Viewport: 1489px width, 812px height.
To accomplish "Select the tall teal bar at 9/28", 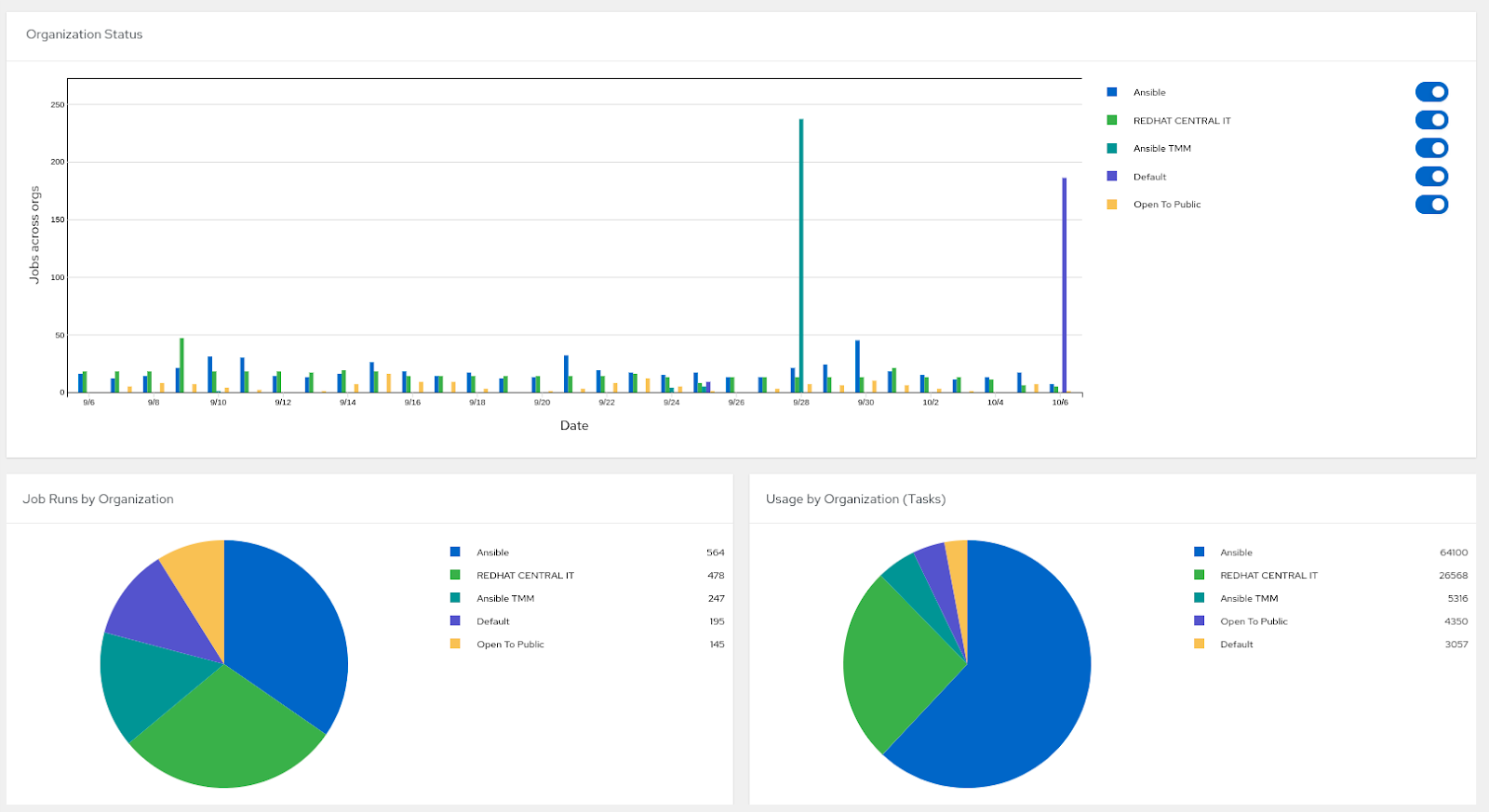I will pos(801,251).
